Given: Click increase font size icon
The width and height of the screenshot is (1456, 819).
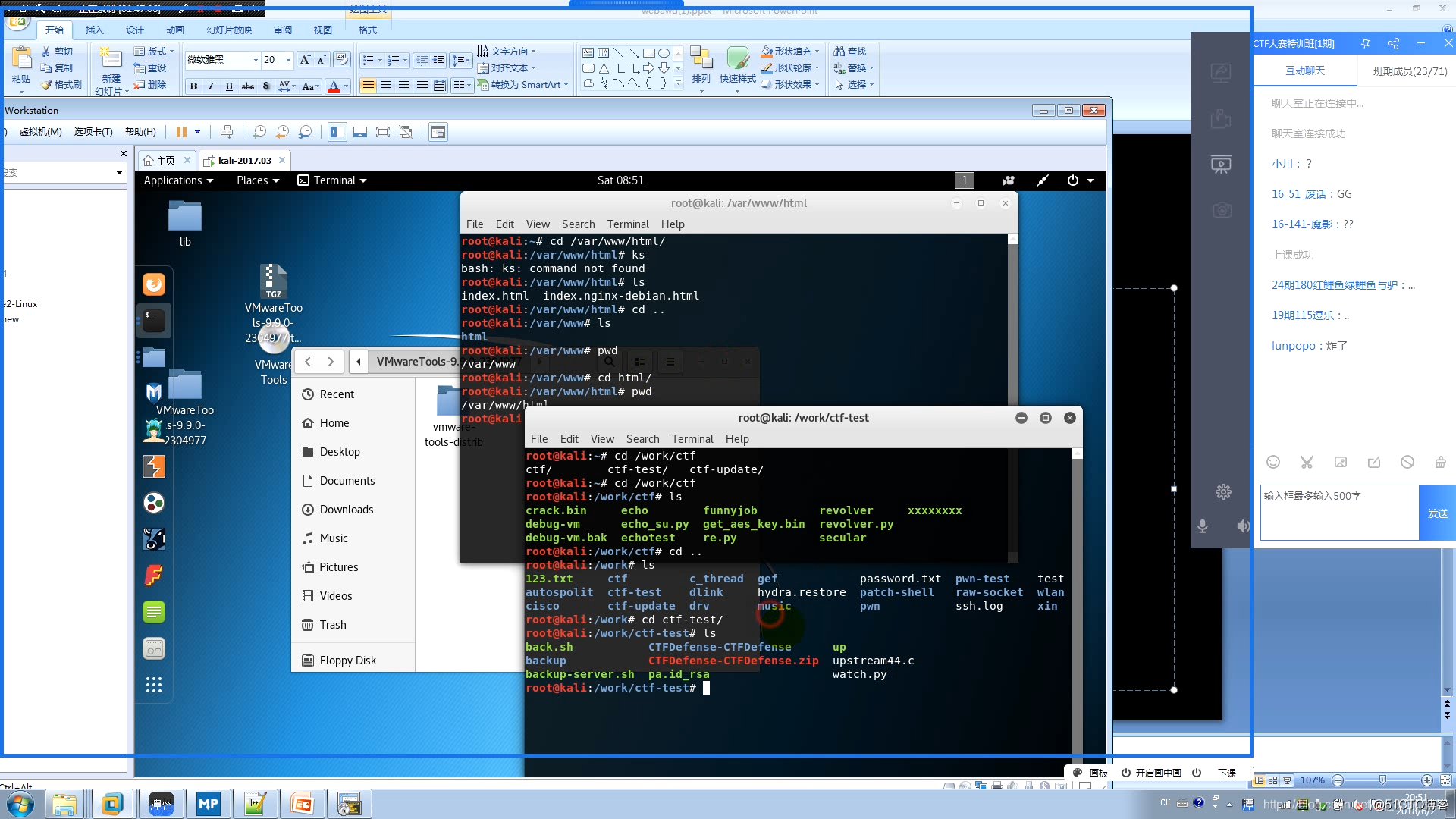Looking at the screenshot, I should 305,60.
